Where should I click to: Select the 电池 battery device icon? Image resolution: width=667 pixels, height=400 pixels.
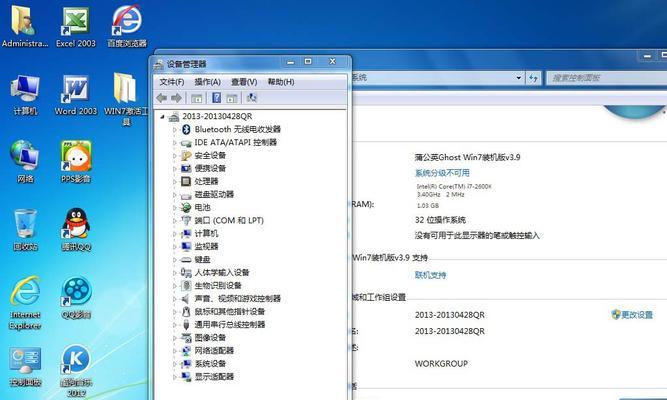186,207
